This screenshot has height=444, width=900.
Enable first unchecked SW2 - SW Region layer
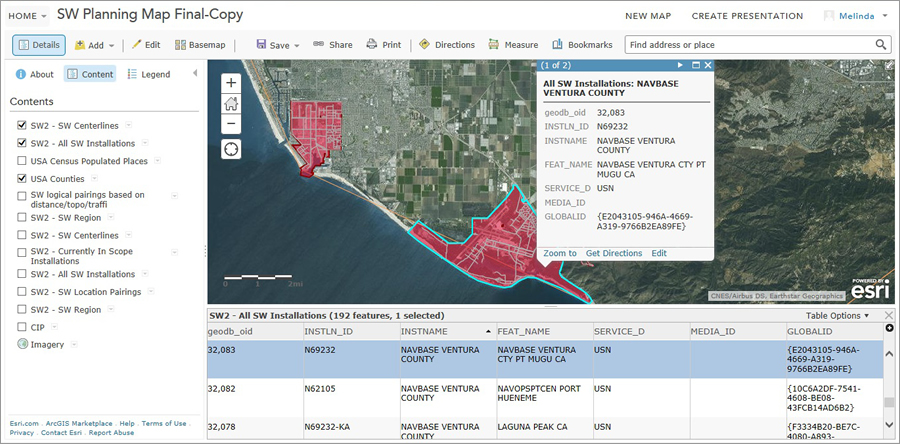(22, 217)
